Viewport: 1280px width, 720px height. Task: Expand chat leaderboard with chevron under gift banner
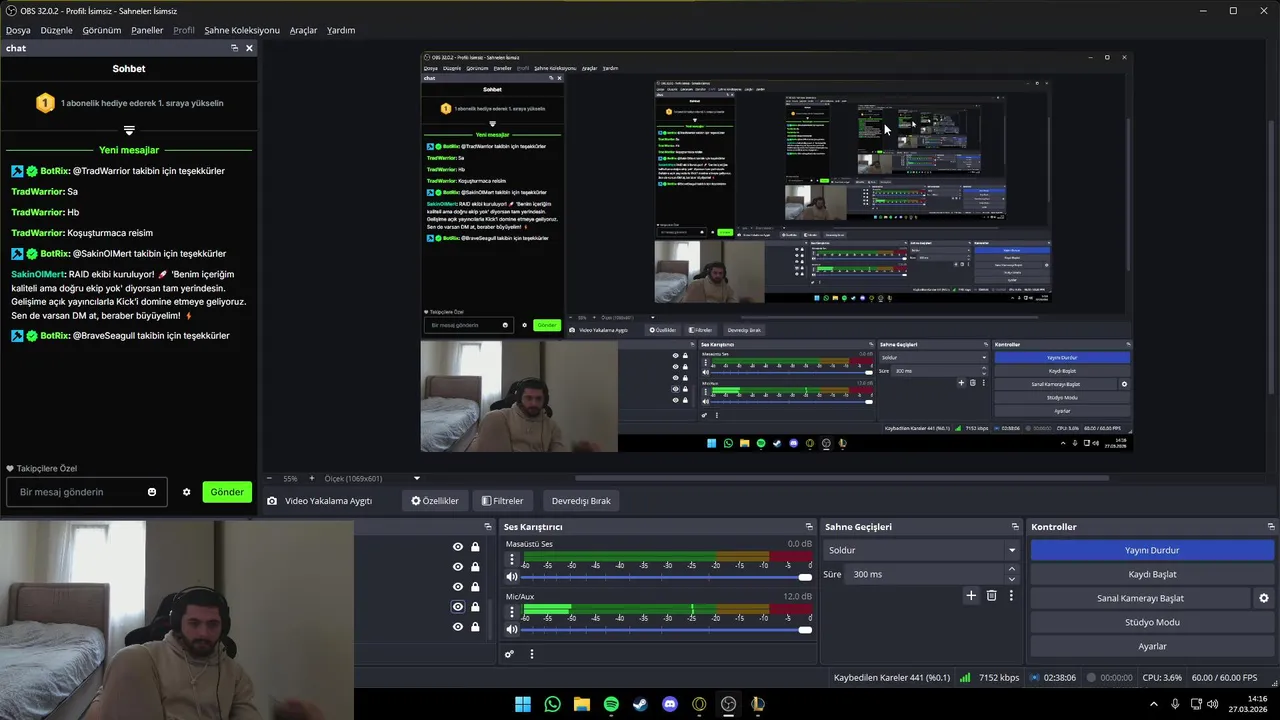(129, 130)
